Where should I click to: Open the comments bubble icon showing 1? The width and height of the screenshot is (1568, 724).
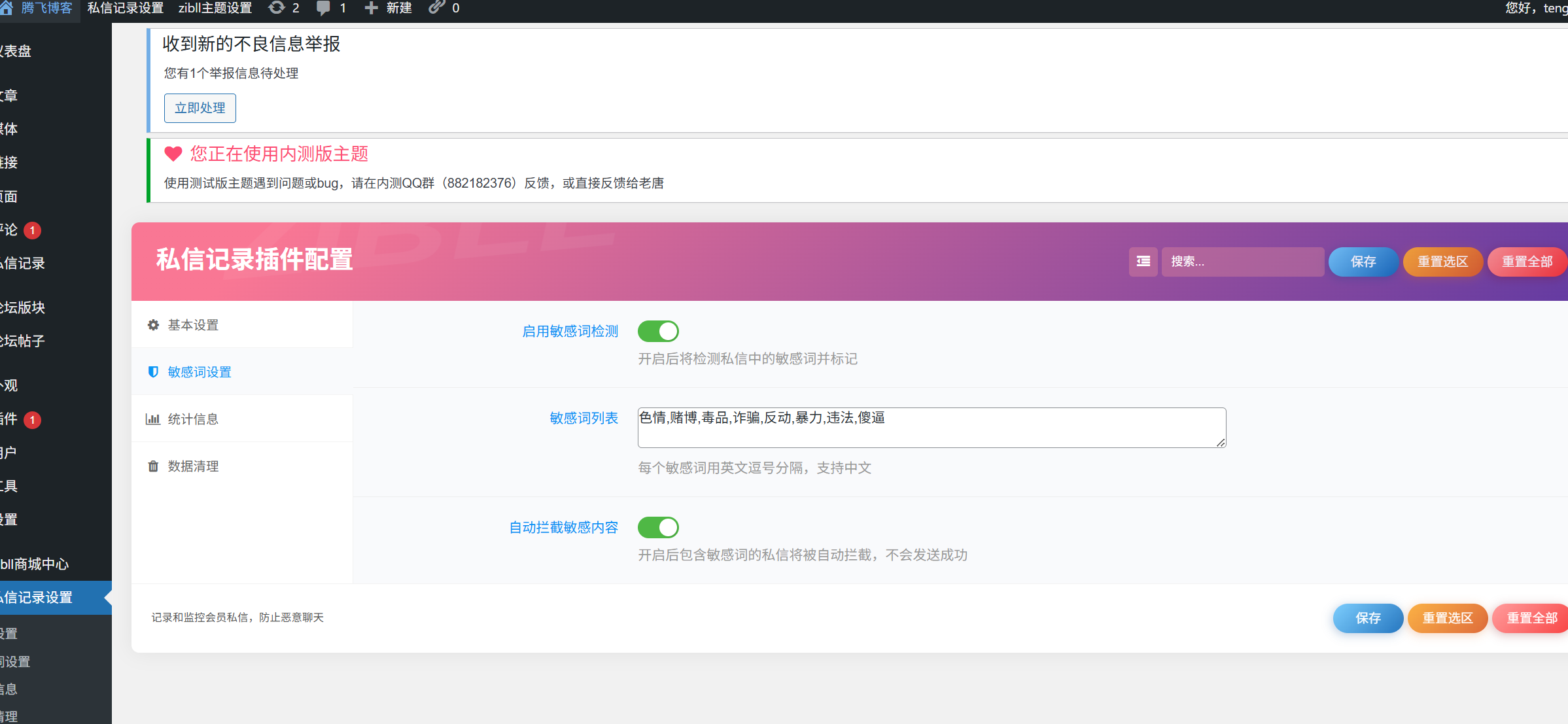pos(324,9)
